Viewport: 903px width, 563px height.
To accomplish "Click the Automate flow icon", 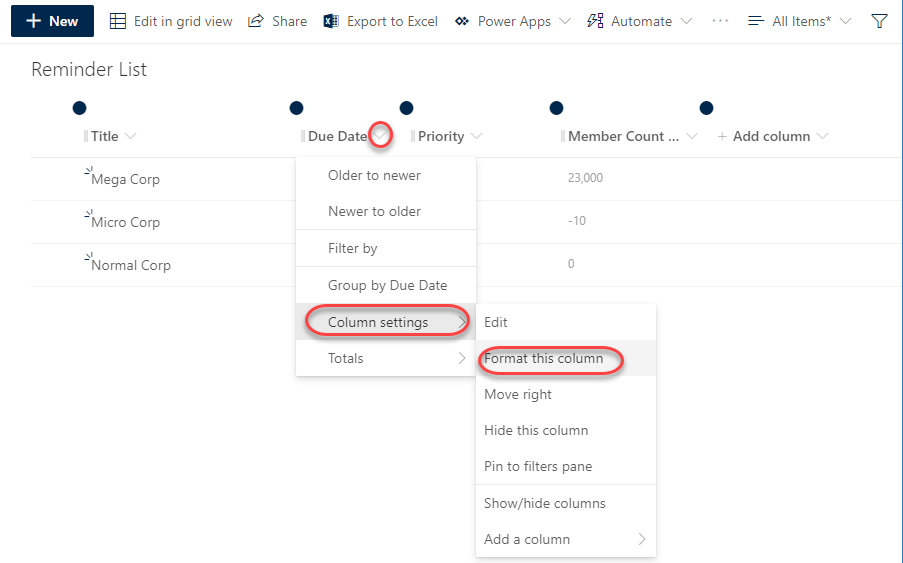I will pyautogui.click(x=596, y=21).
